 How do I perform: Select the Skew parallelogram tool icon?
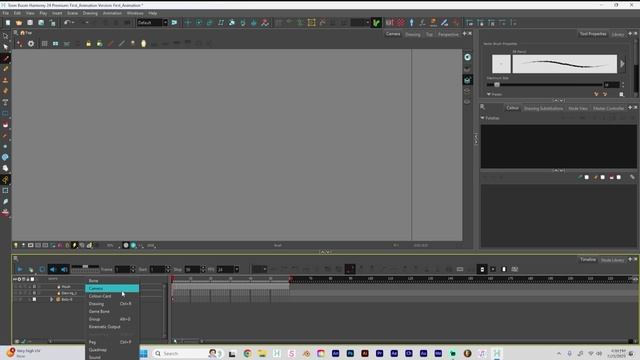tap(221, 23)
